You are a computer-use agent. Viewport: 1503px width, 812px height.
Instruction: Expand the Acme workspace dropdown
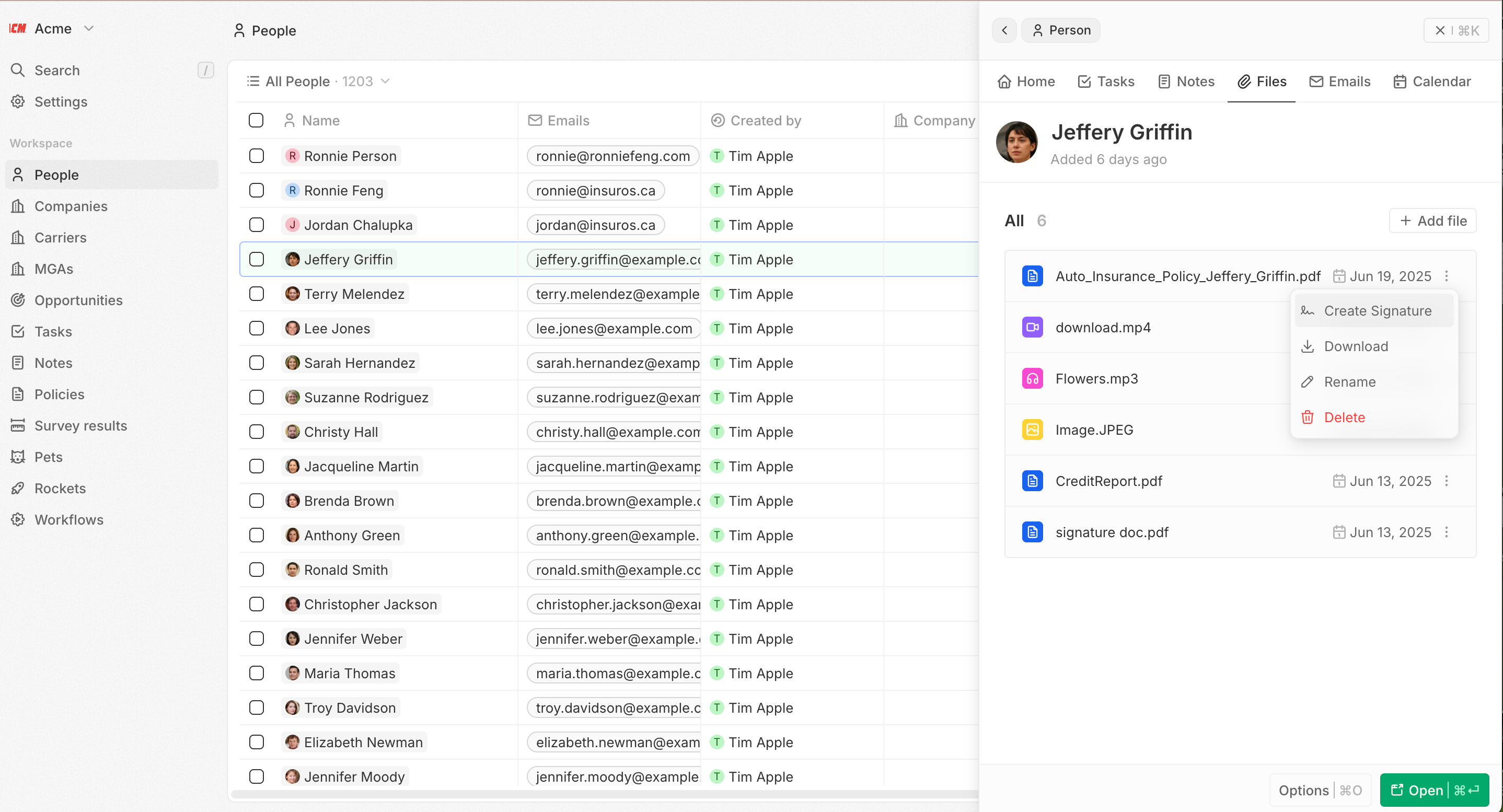tap(89, 28)
